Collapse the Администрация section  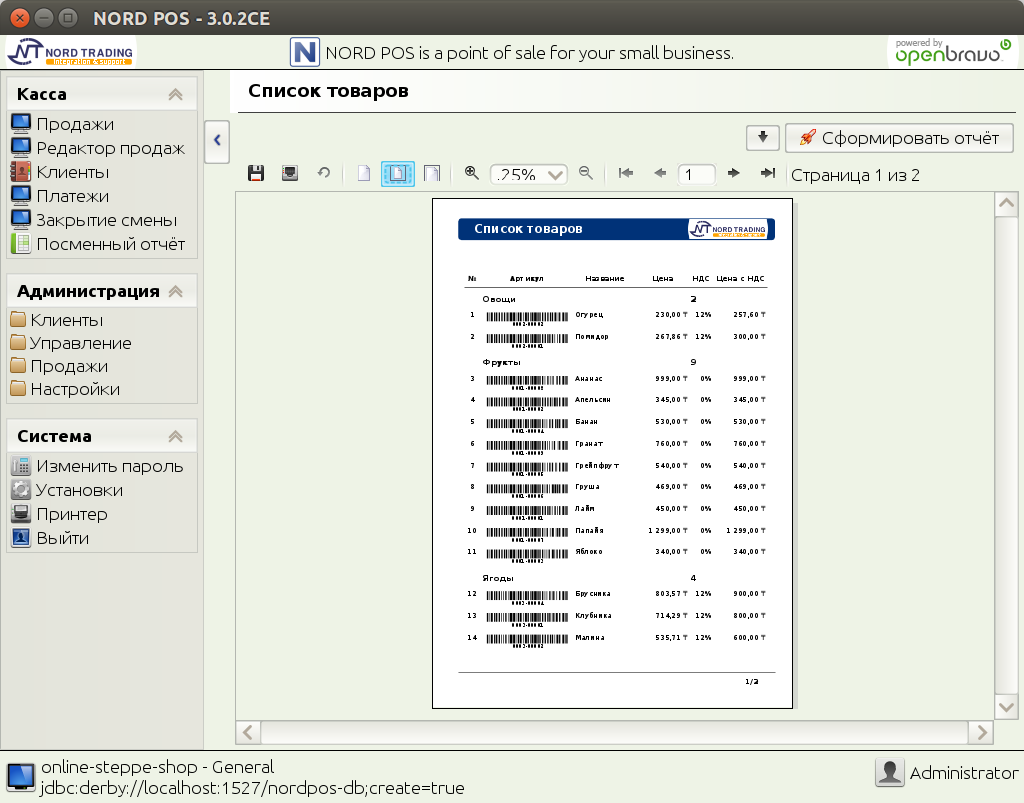pyautogui.click(x=175, y=292)
